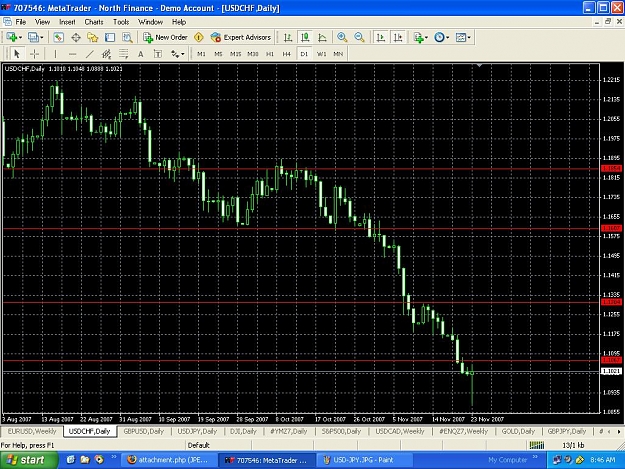This screenshot has width=625, height=469.
Task: Select the Vertical Line drawing tool
Action: point(55,54)
